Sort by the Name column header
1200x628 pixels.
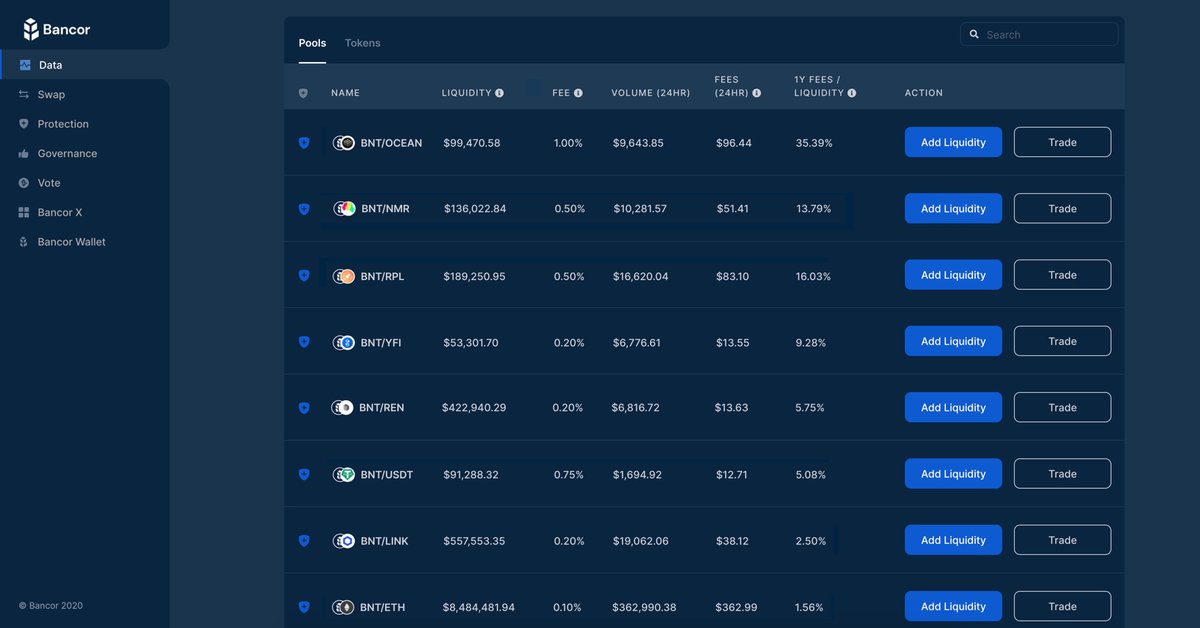pos(345,93)
